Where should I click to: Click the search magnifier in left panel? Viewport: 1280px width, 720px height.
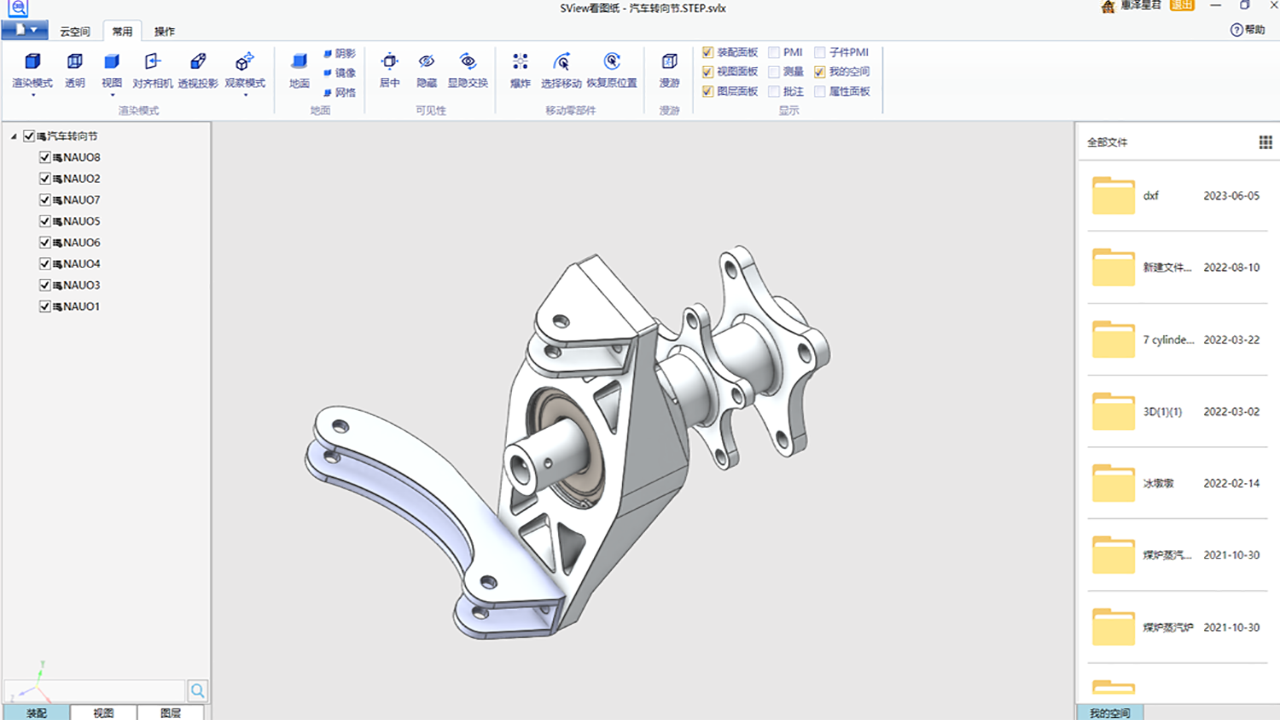[197, 689]
